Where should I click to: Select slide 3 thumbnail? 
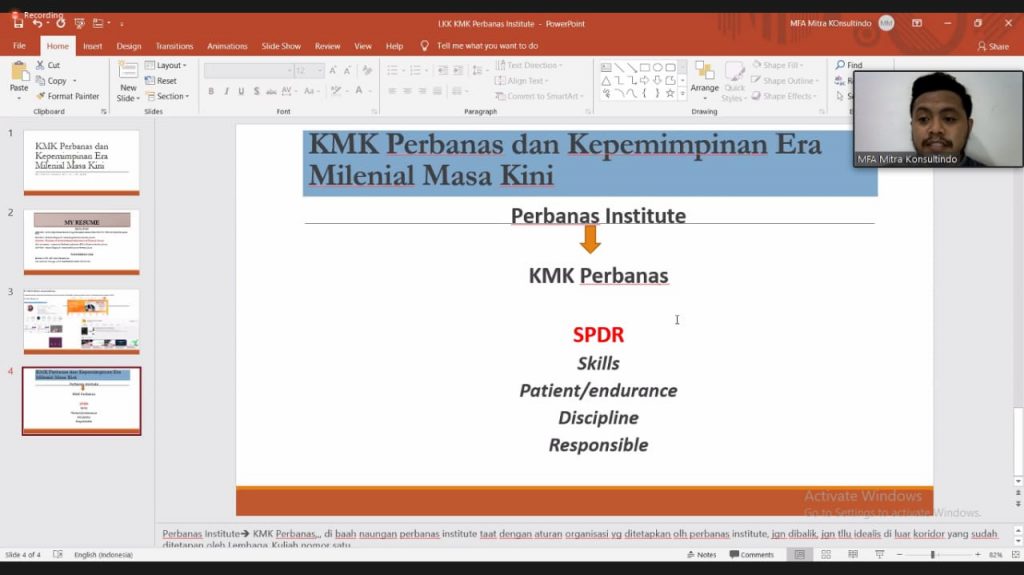(x=82, y=321)
